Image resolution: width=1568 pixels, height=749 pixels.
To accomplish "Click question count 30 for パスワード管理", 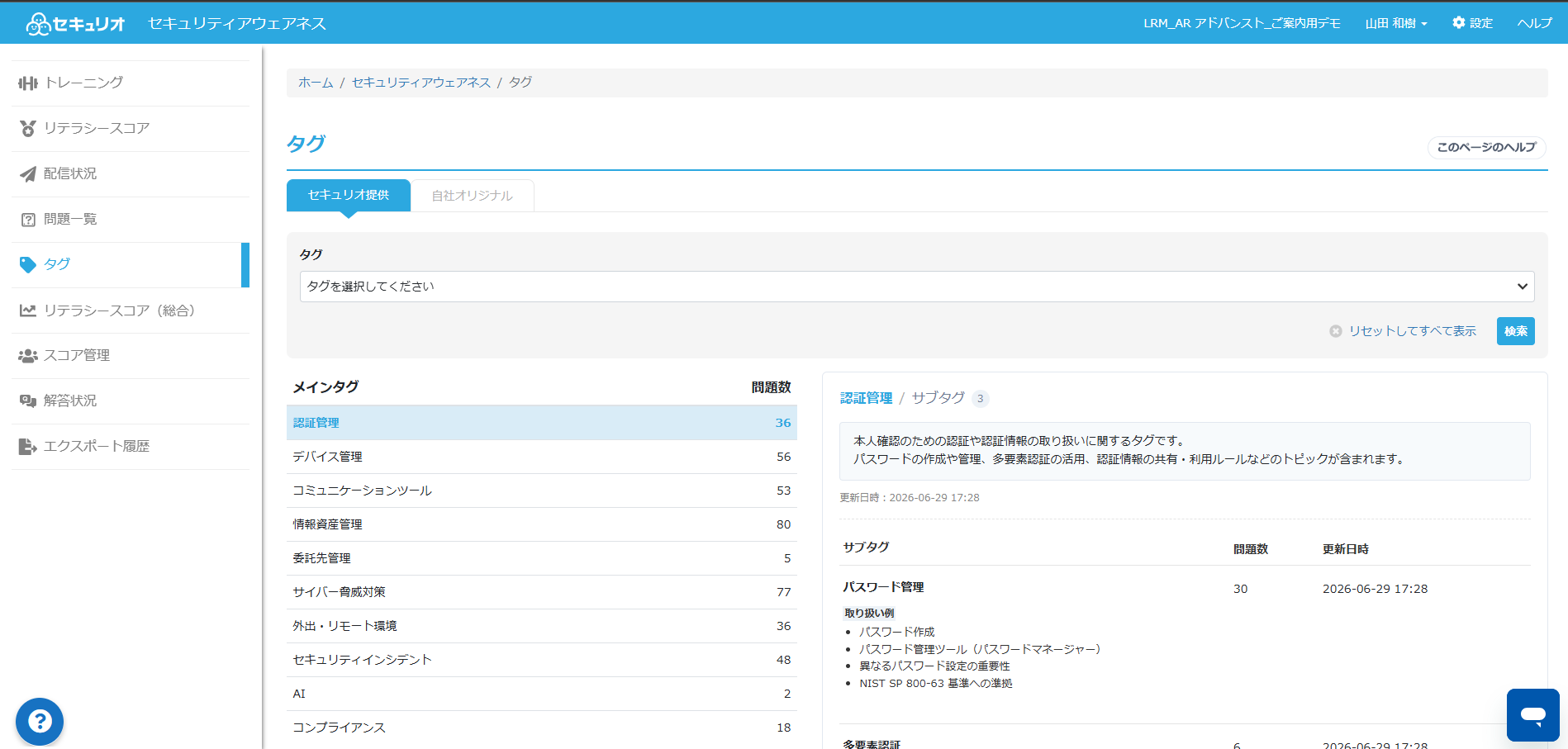I will click(1240, 589).
